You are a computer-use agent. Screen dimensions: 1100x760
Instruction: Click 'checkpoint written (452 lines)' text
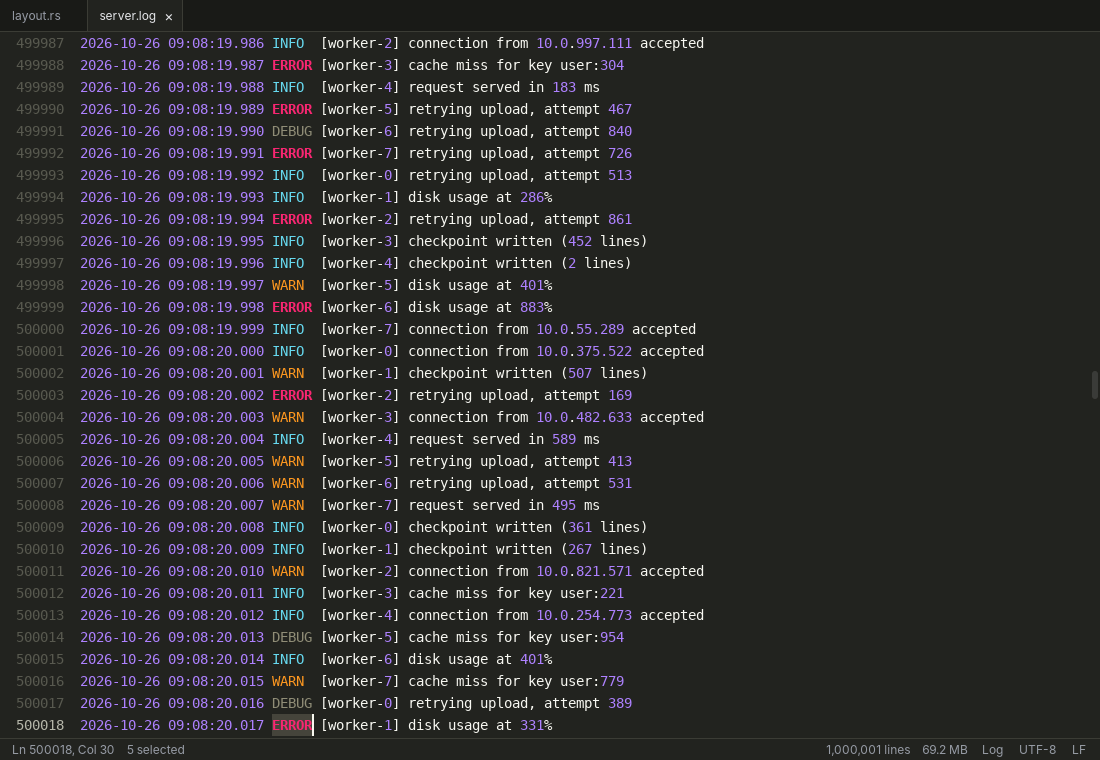[x=528, y=241]
